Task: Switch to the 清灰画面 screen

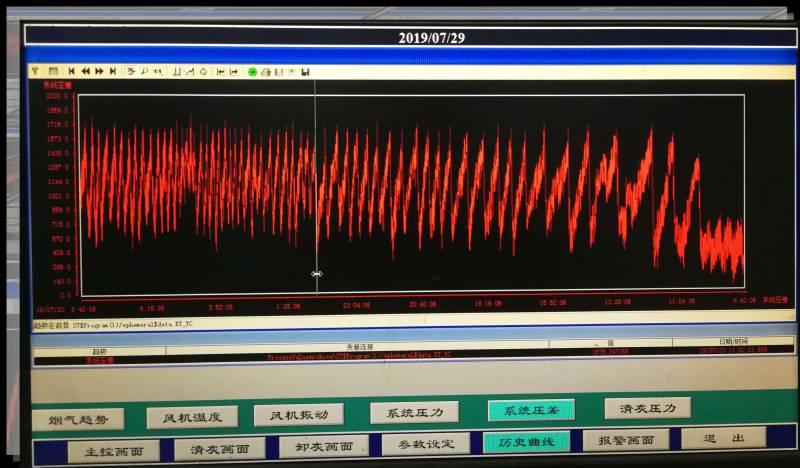Action: 219,448
